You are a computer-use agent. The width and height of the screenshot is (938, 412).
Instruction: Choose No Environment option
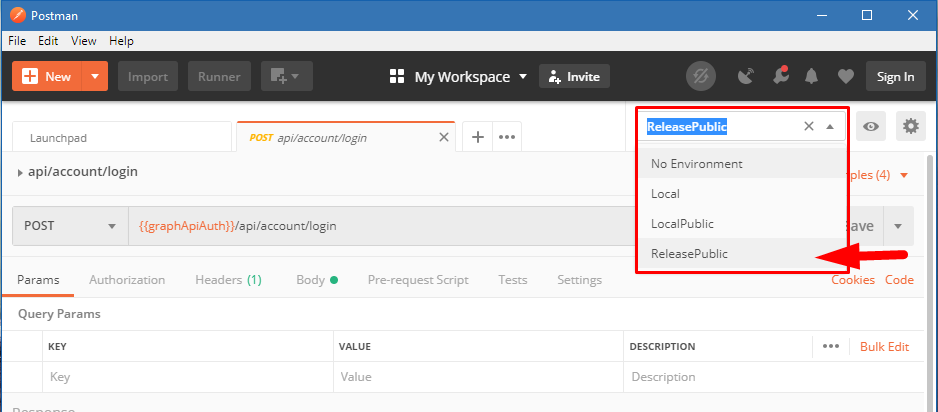(742, 163)
